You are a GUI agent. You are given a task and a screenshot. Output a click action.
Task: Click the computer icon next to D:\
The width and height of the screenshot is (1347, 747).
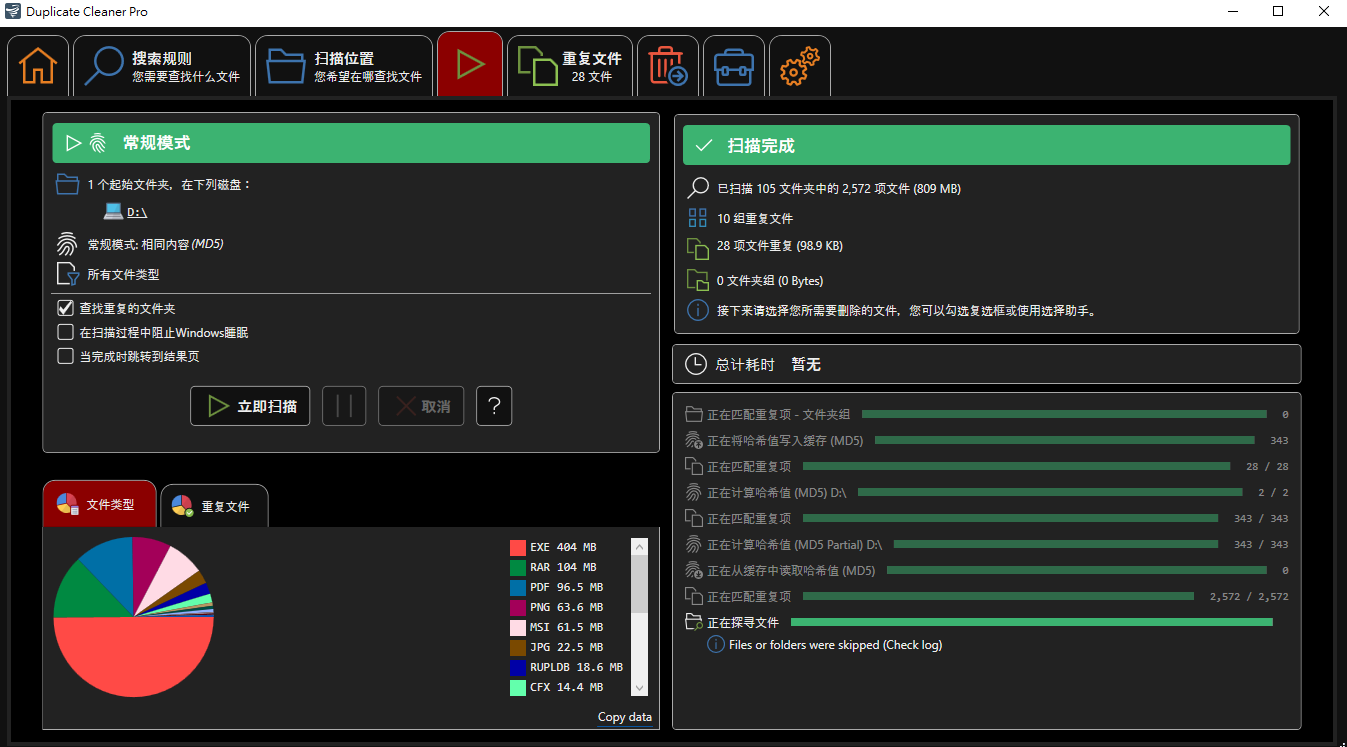coord(113,211)
